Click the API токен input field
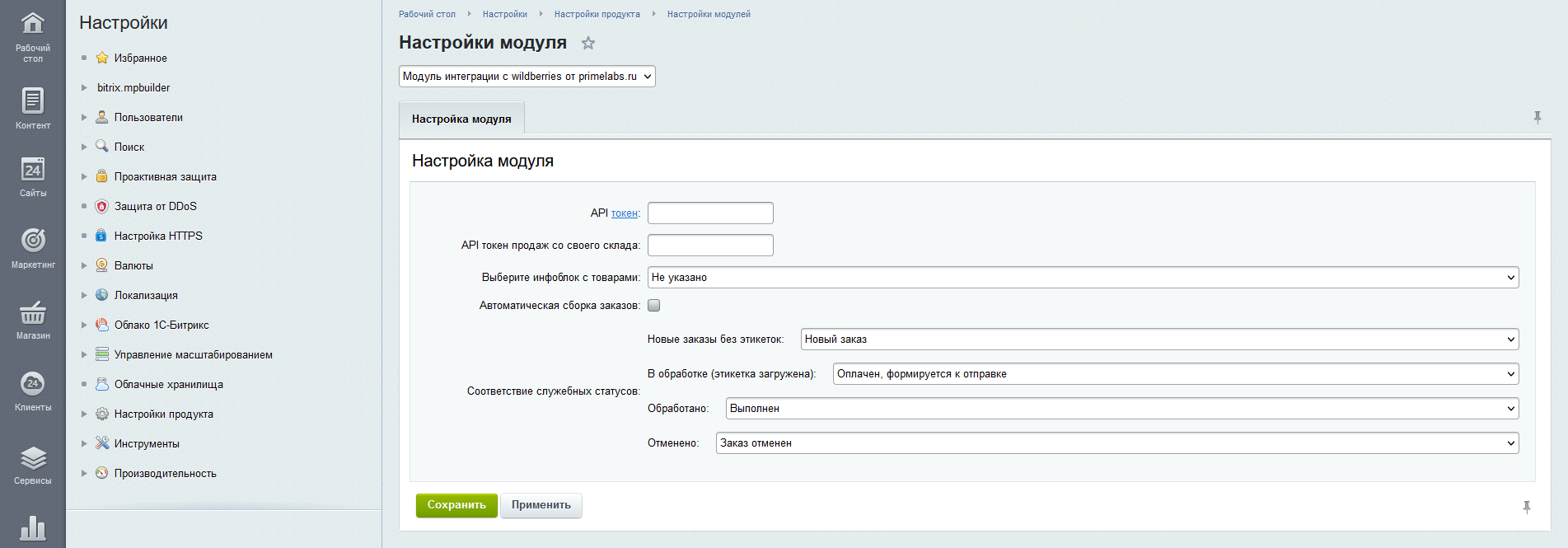1568x548 pixels. click(x=710, y=213)
